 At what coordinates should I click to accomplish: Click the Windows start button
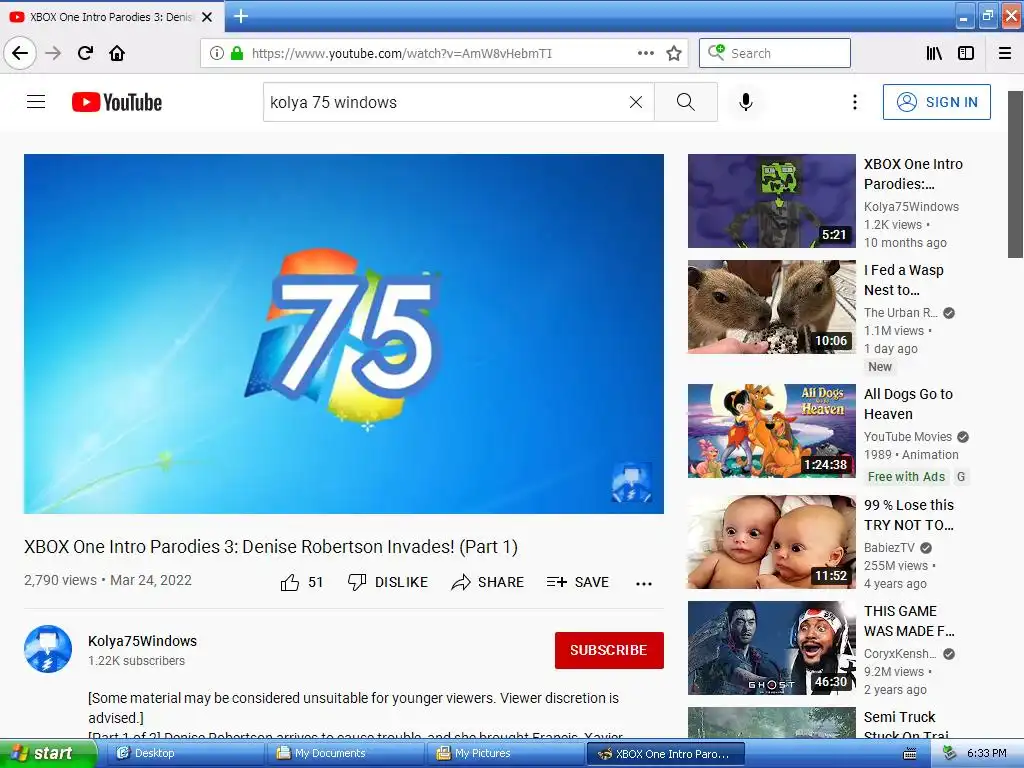(47, 753)
